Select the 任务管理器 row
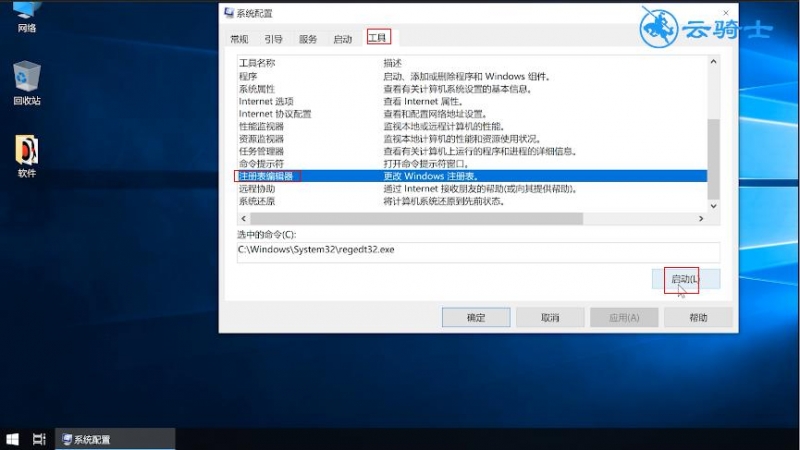 click(472, 152)
